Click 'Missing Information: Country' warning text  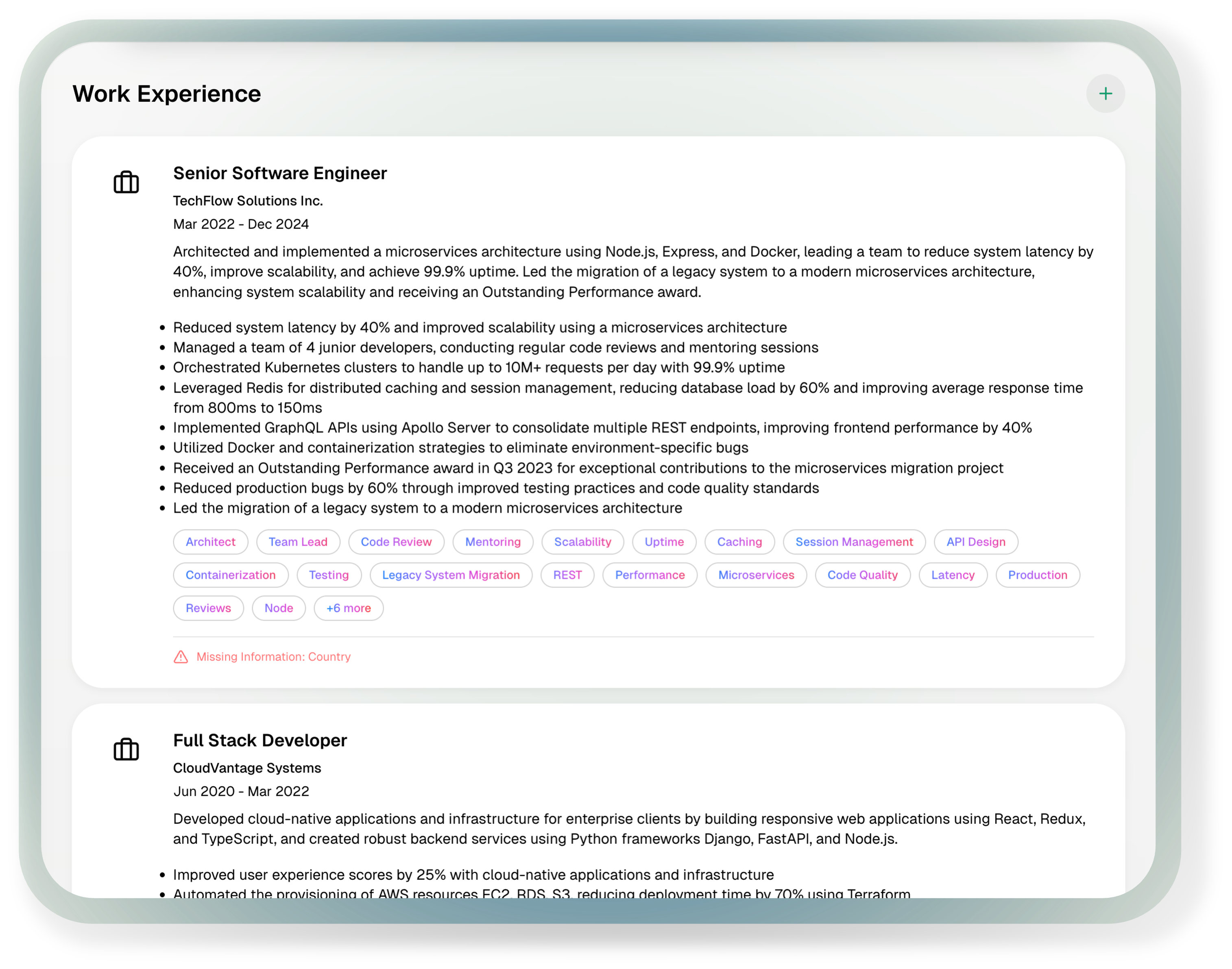(273, 656)
